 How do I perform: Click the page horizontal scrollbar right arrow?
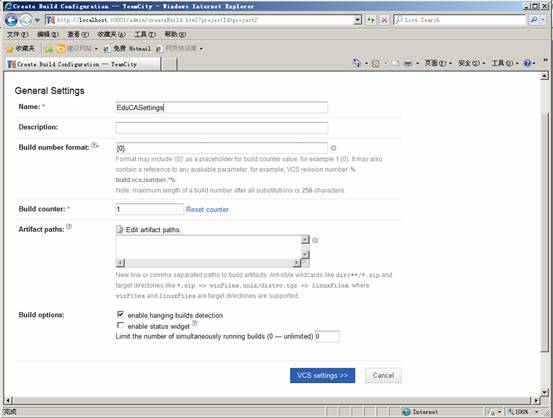coord(536,400)
